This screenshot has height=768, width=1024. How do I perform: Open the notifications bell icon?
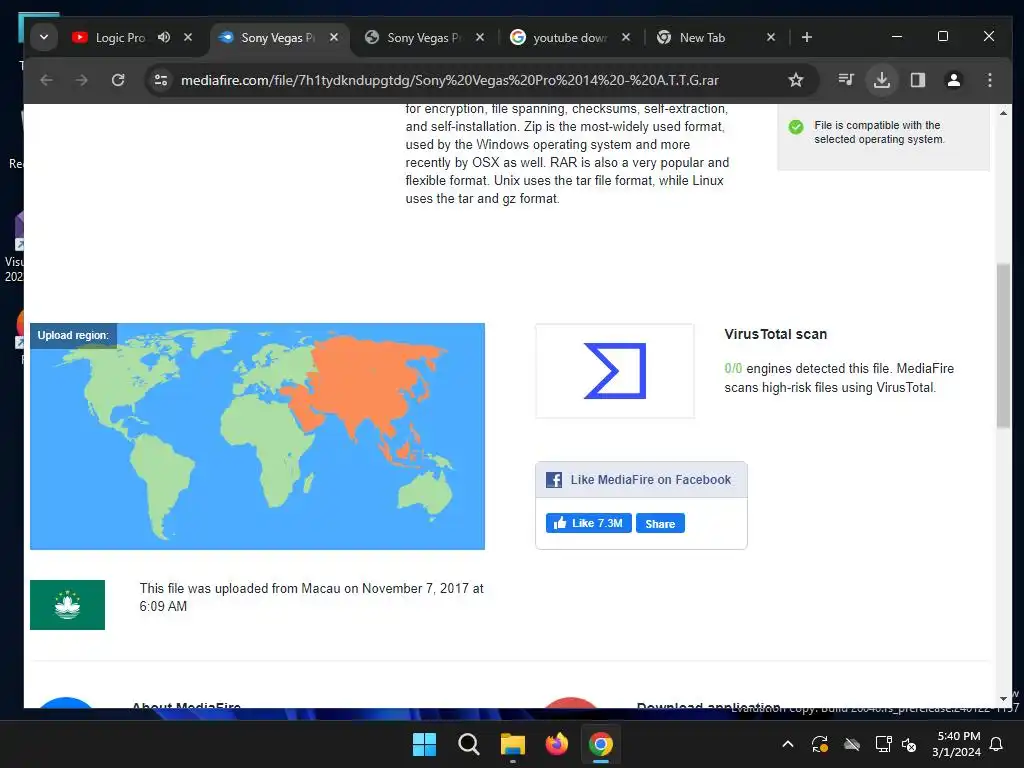(997, 744)
